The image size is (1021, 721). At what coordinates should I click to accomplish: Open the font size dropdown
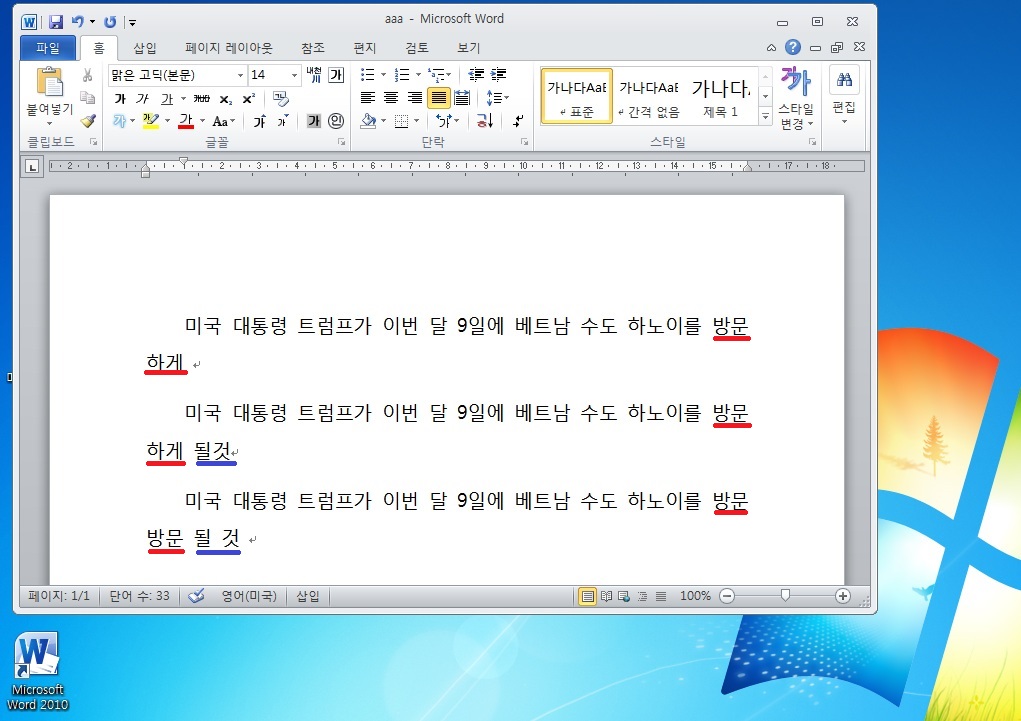(294, 76)
